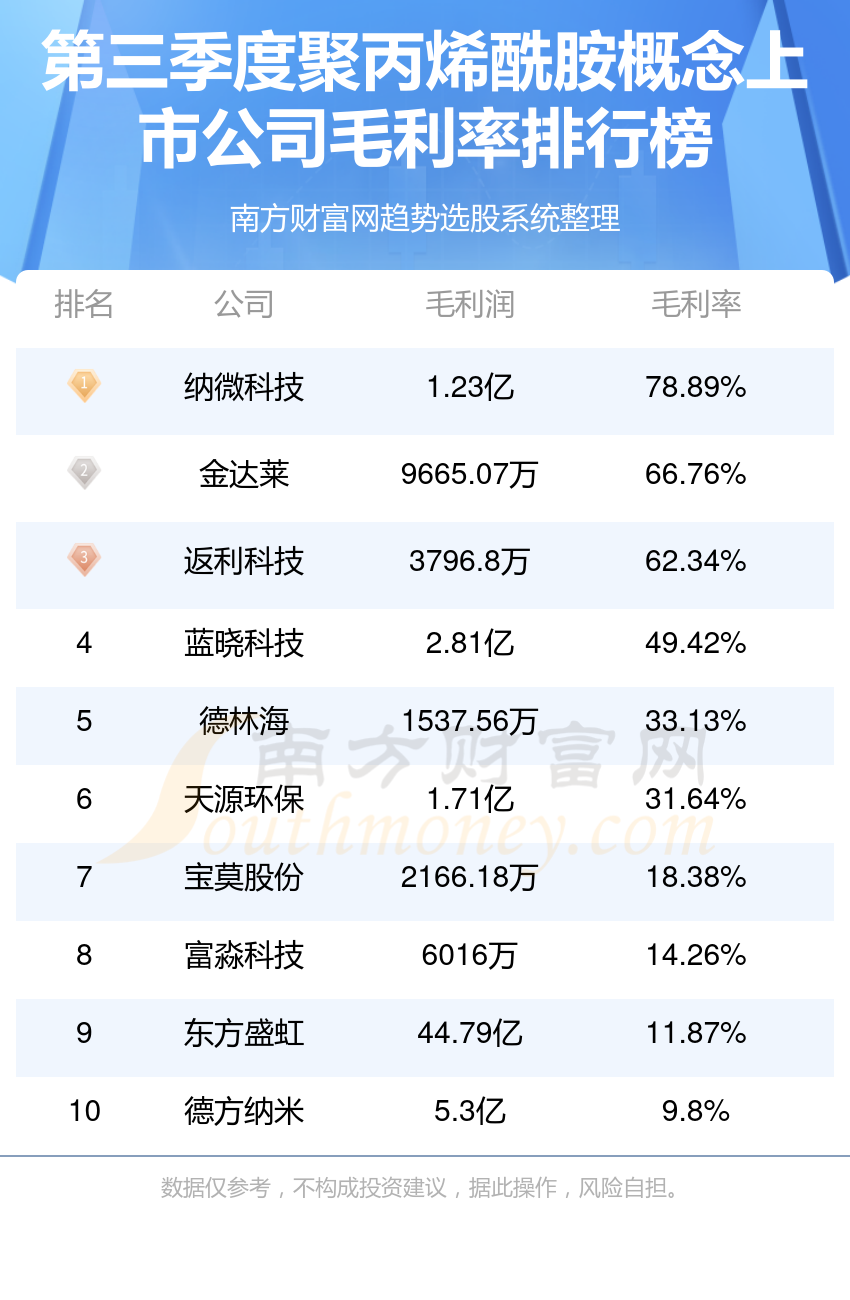850x1300 pixels.
Task: Click the gold rank 1 medal icon
Action: coord(84,385)
